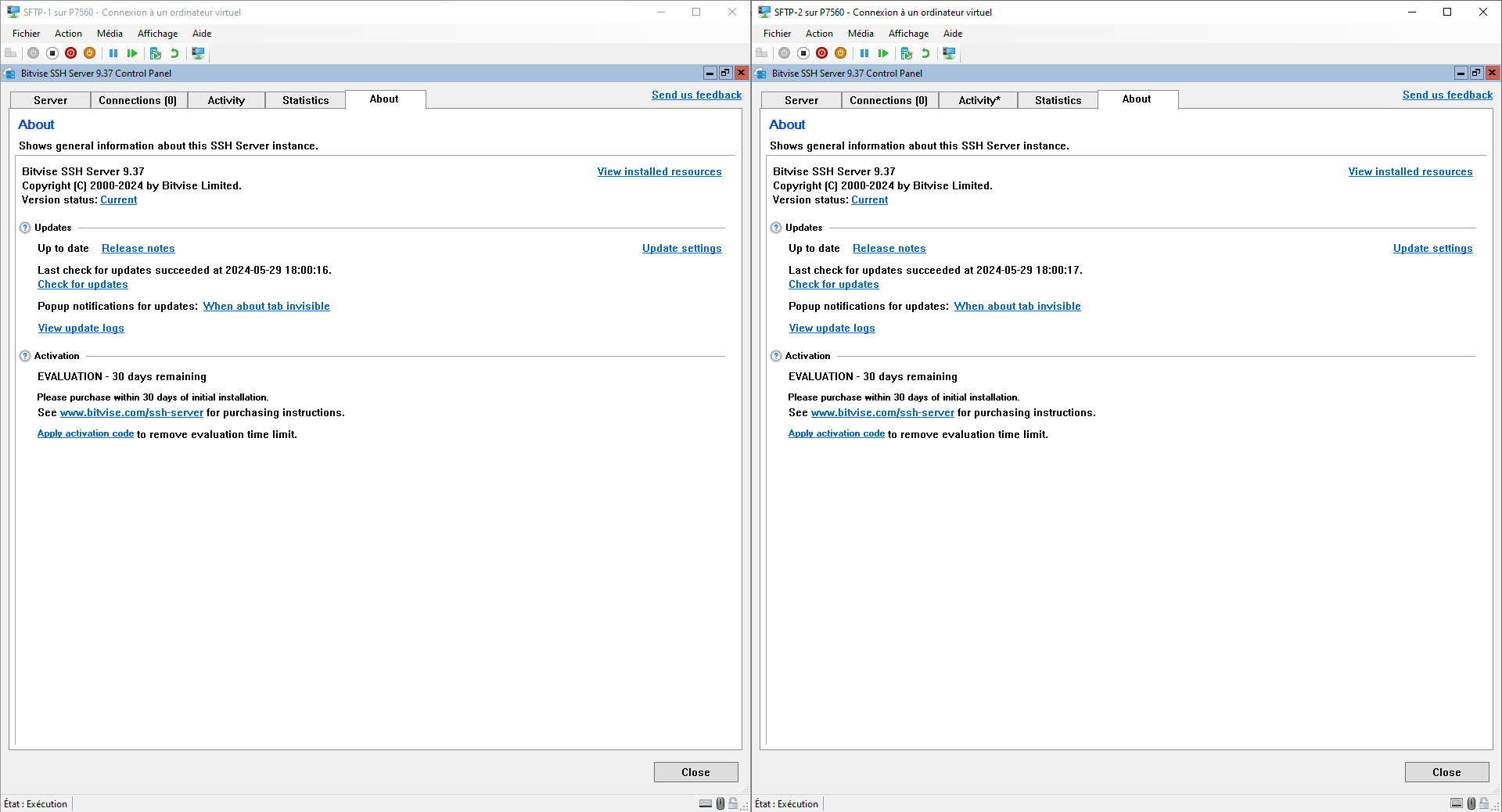Viewport: 1502px width, 812px height.
Task: Click Check for updates in SFTP-1
Action: (83, 284)
